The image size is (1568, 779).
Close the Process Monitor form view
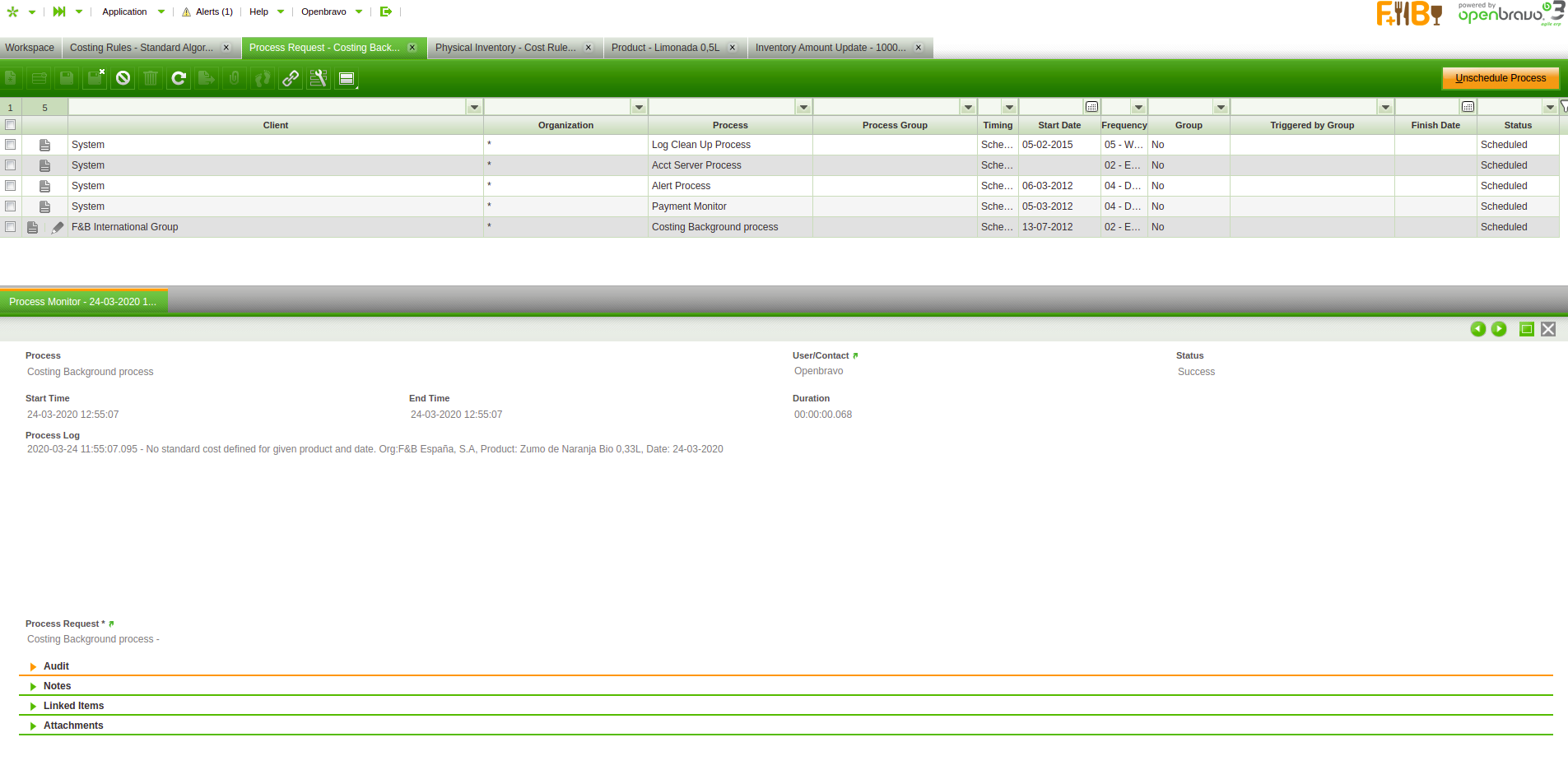tap(1548, 329)
